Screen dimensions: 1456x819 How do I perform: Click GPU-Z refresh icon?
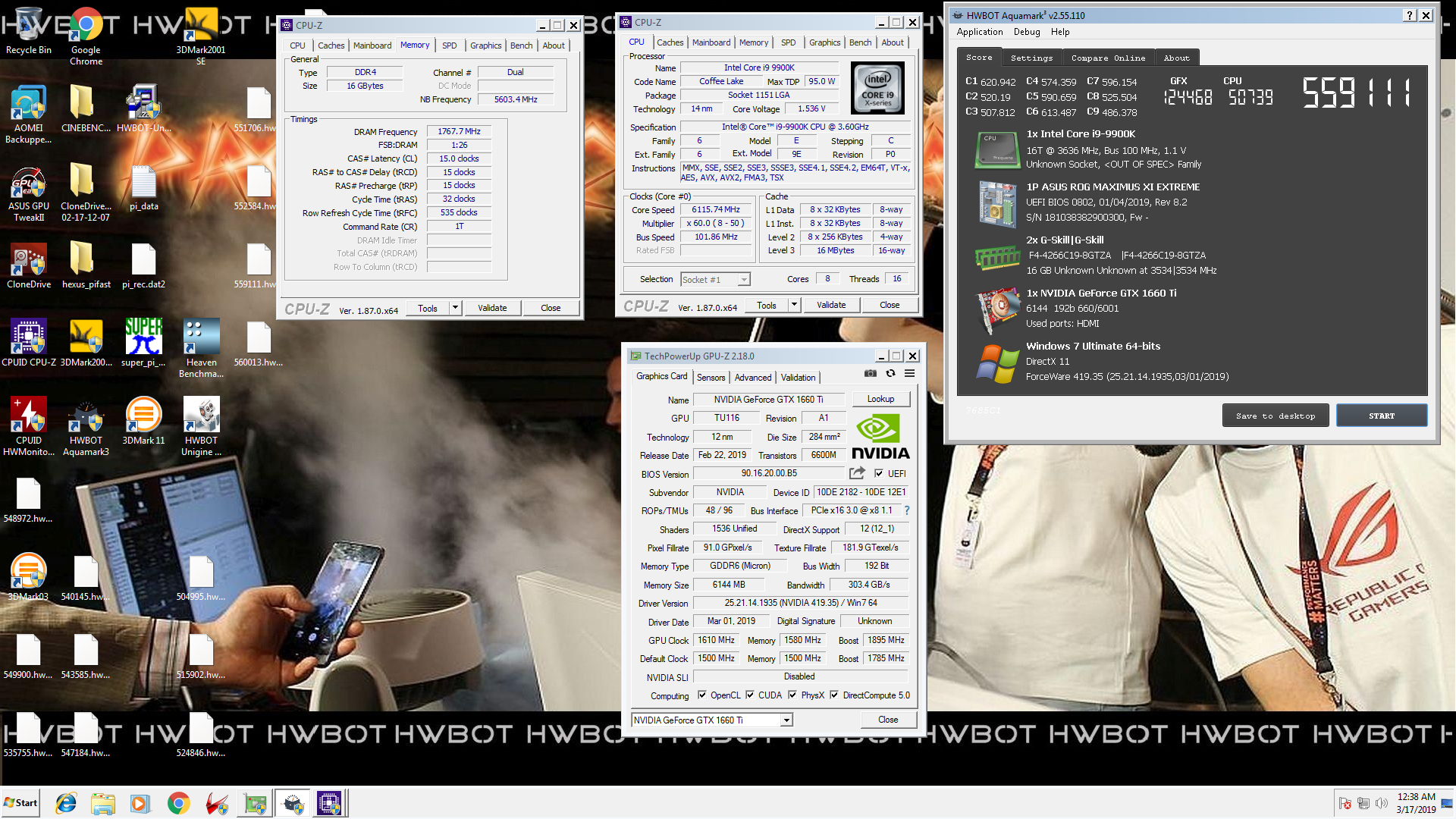click(890, 373)
